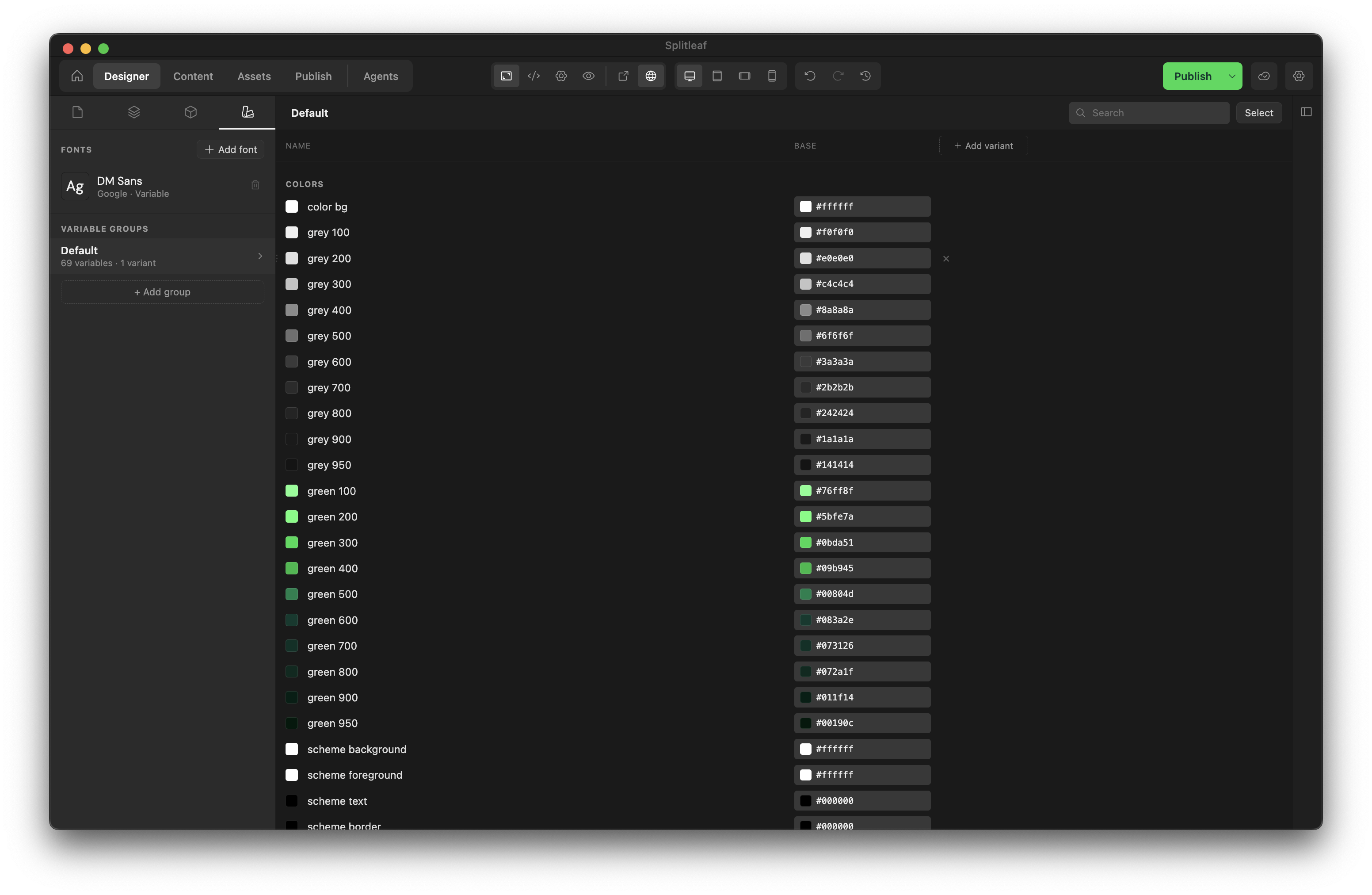1372x895 pixels.
Task: Open app settings gear at top right
Action: [x=1299, y=76]
